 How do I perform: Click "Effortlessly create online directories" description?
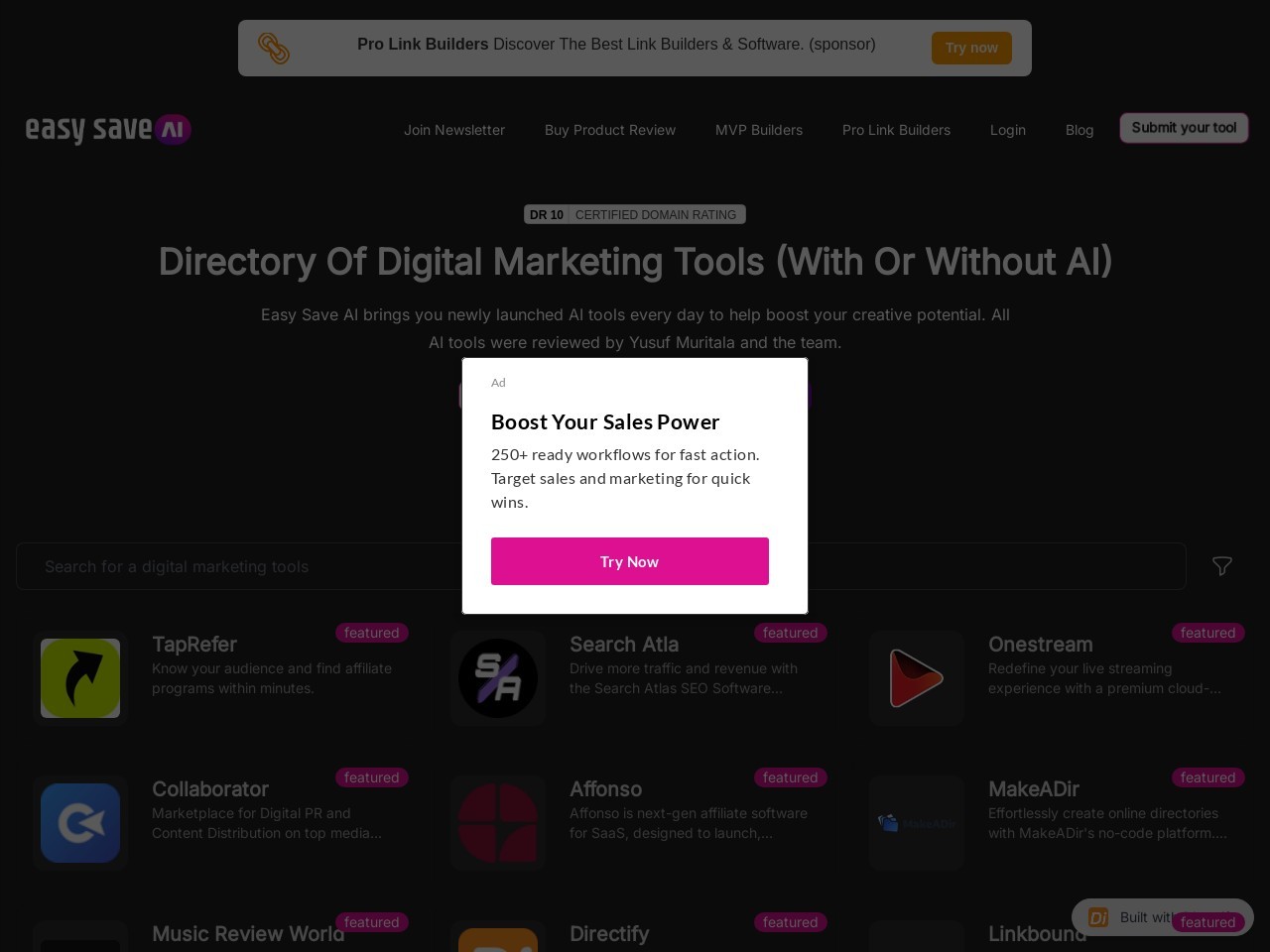[1107, 823]
